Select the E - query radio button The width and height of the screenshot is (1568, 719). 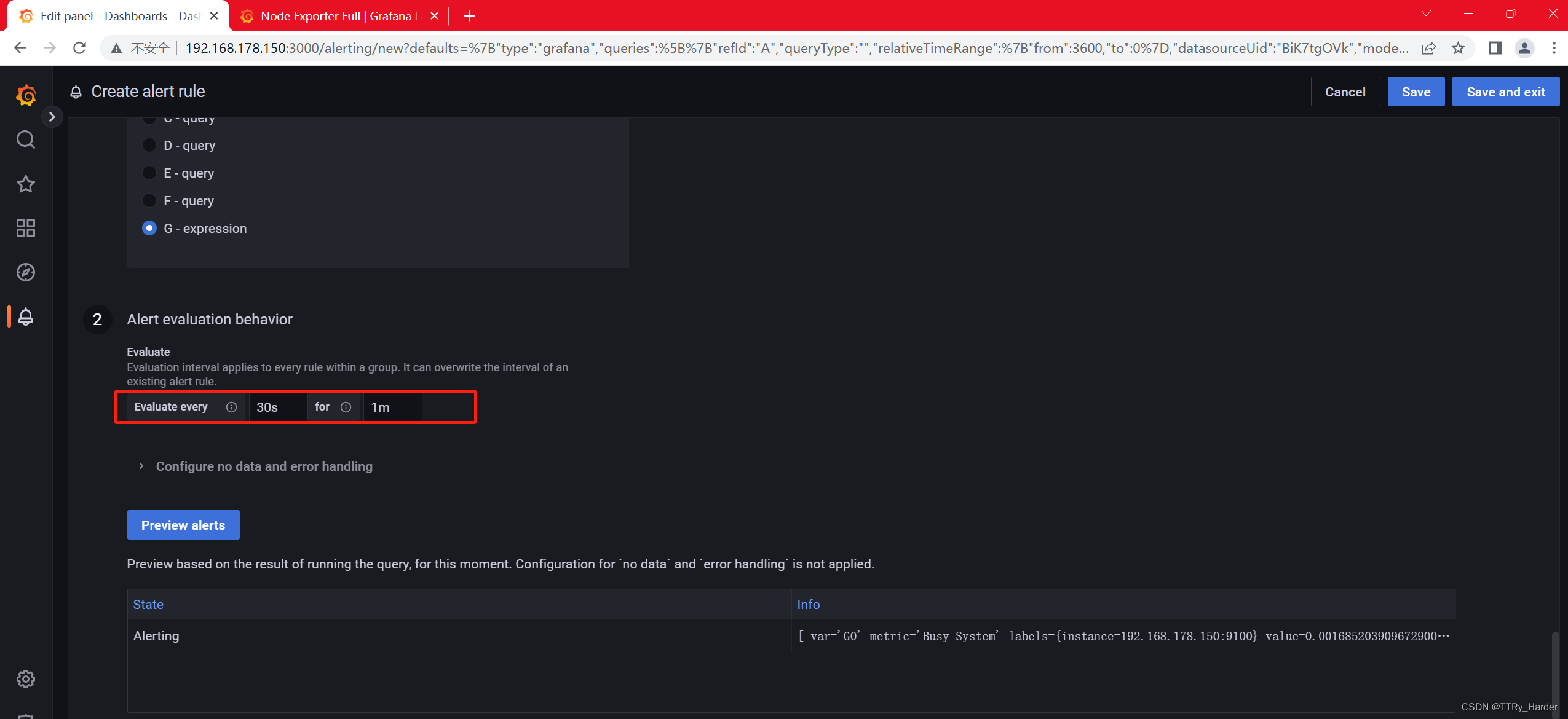pyautogui.click(x=149, y=173)
